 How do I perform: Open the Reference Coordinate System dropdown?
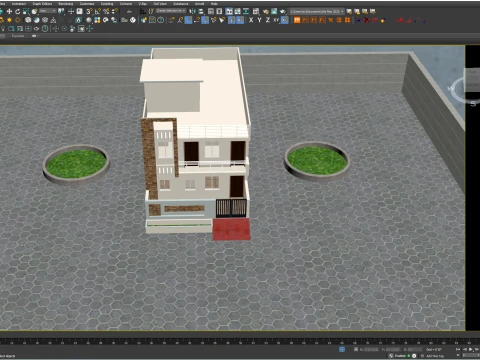[x=48, y=11]
